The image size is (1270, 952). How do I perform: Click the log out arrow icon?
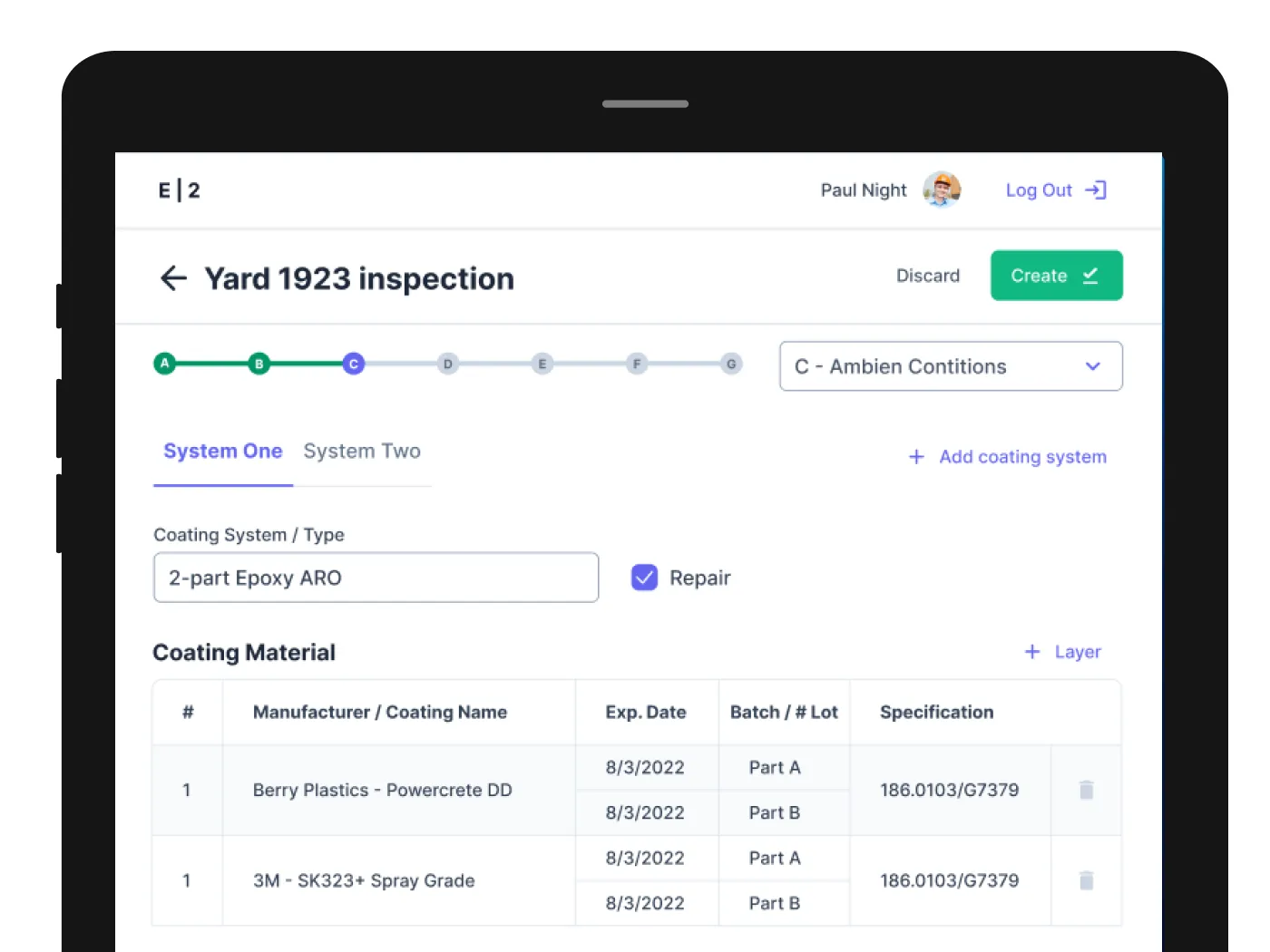[x=1096, y=190]
